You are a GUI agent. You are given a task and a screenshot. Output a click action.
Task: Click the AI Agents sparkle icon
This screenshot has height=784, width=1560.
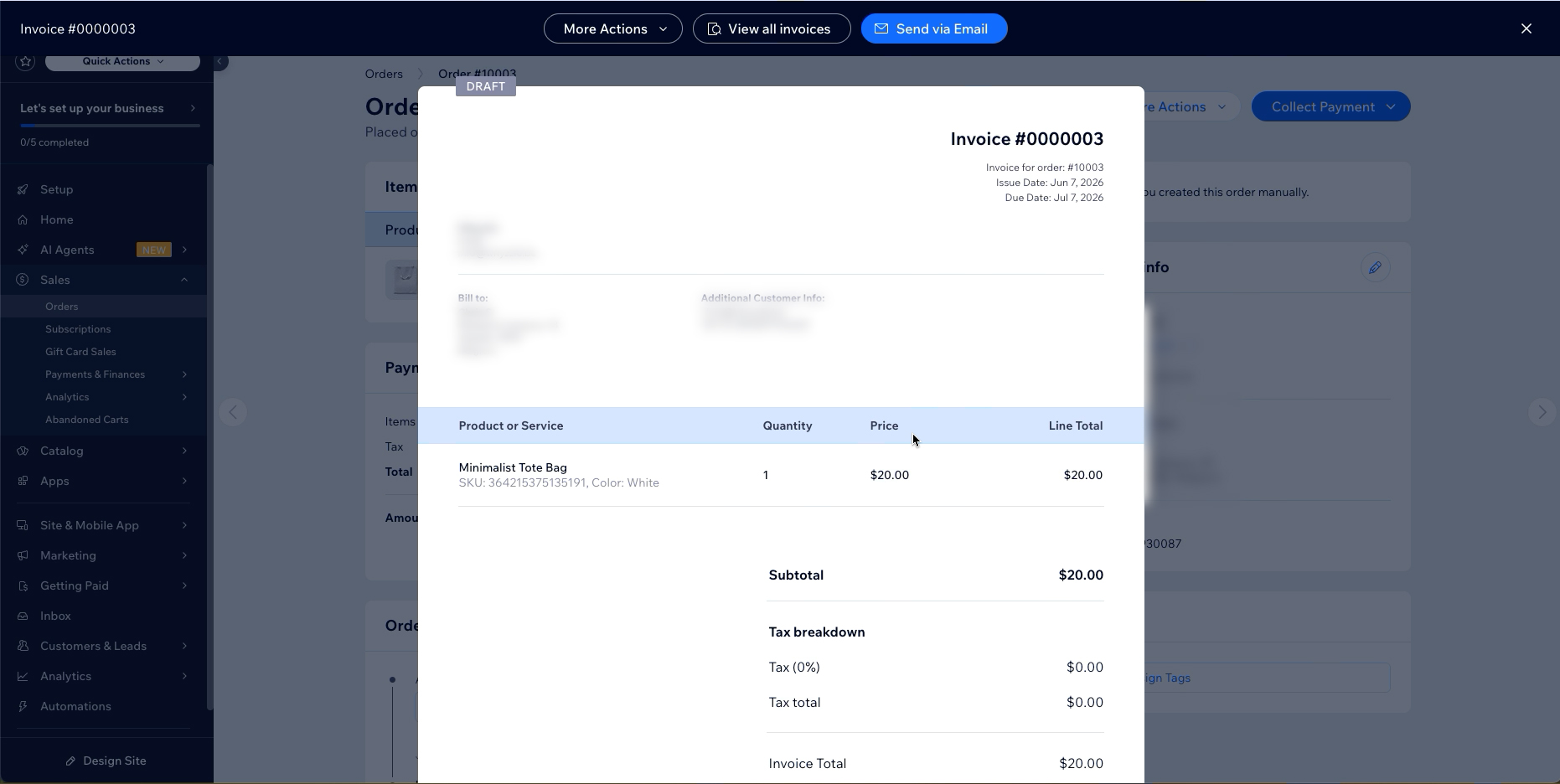point(23,250)
